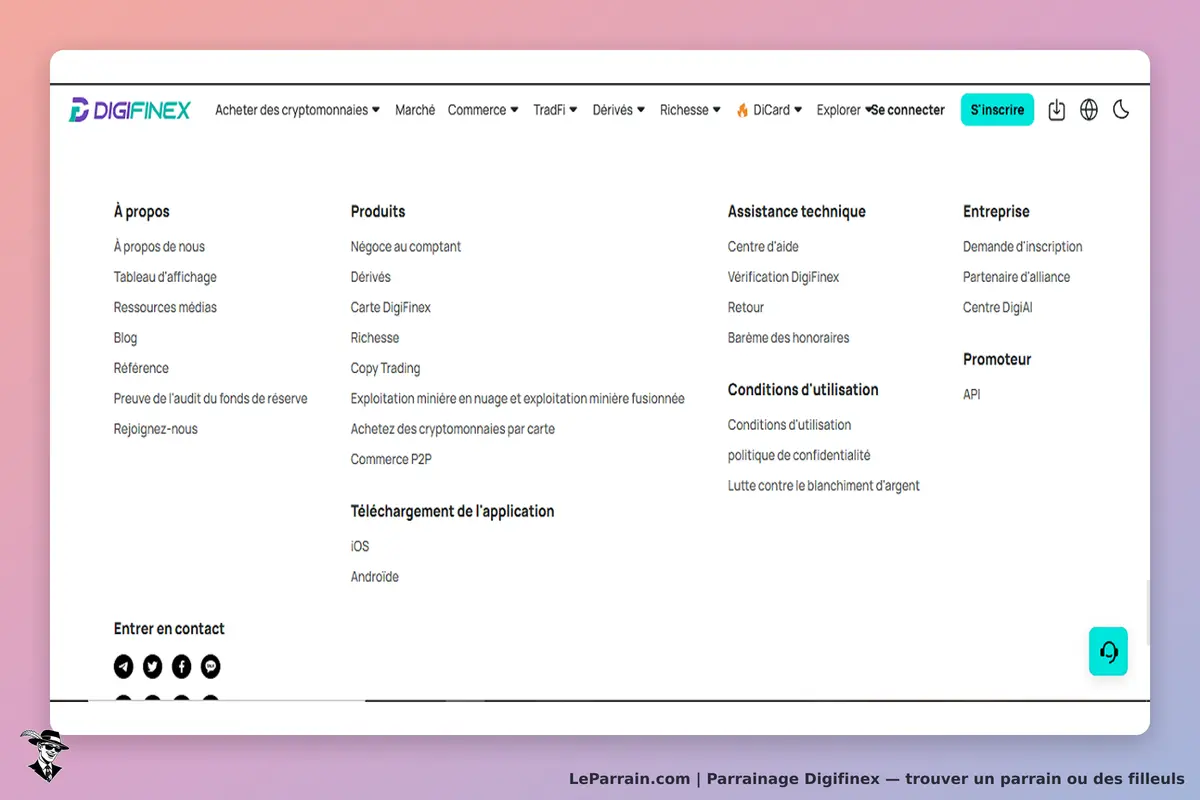1200x800 pixels.
Task: Click Se connecter
Action: click(908, 110)
